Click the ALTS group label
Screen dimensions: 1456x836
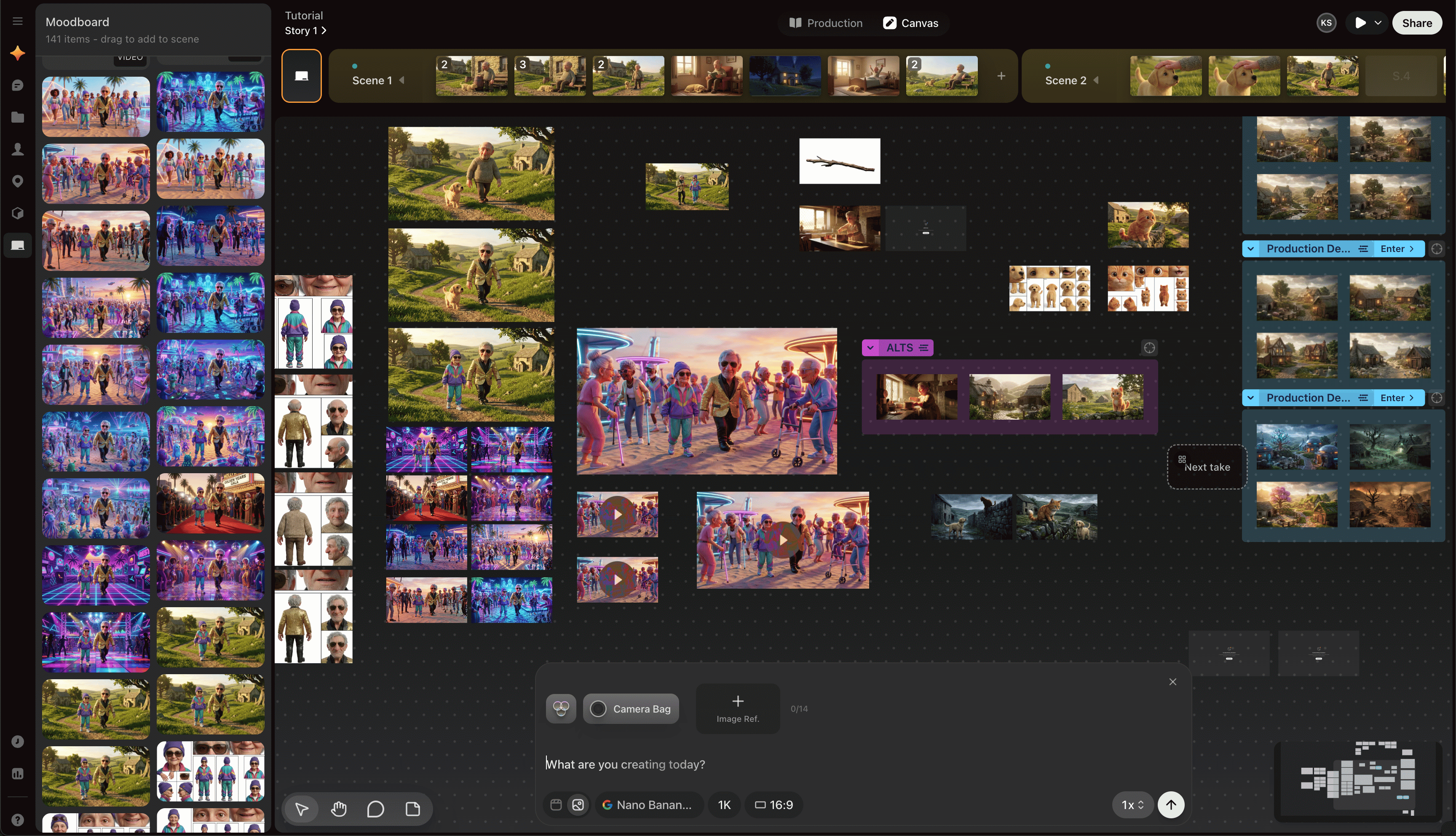point(899,347)
